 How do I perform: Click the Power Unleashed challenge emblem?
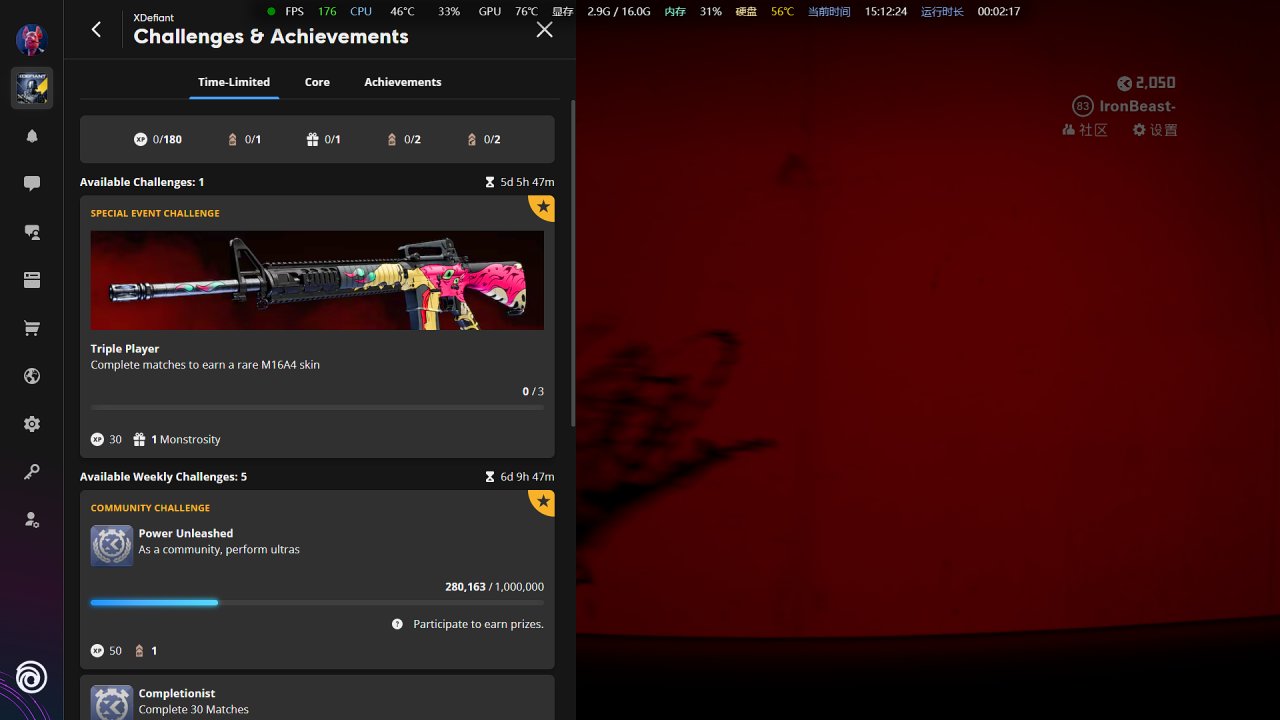click(112, 546)
